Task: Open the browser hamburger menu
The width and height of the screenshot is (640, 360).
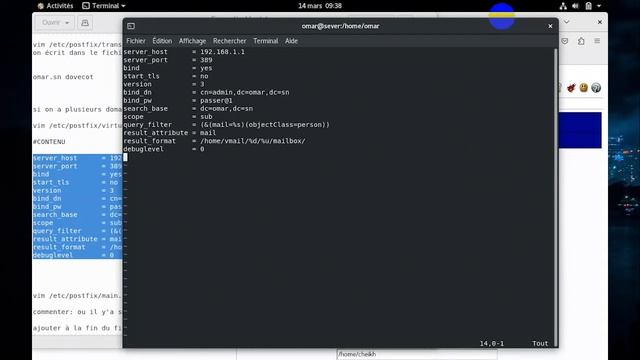Action: 597,41
